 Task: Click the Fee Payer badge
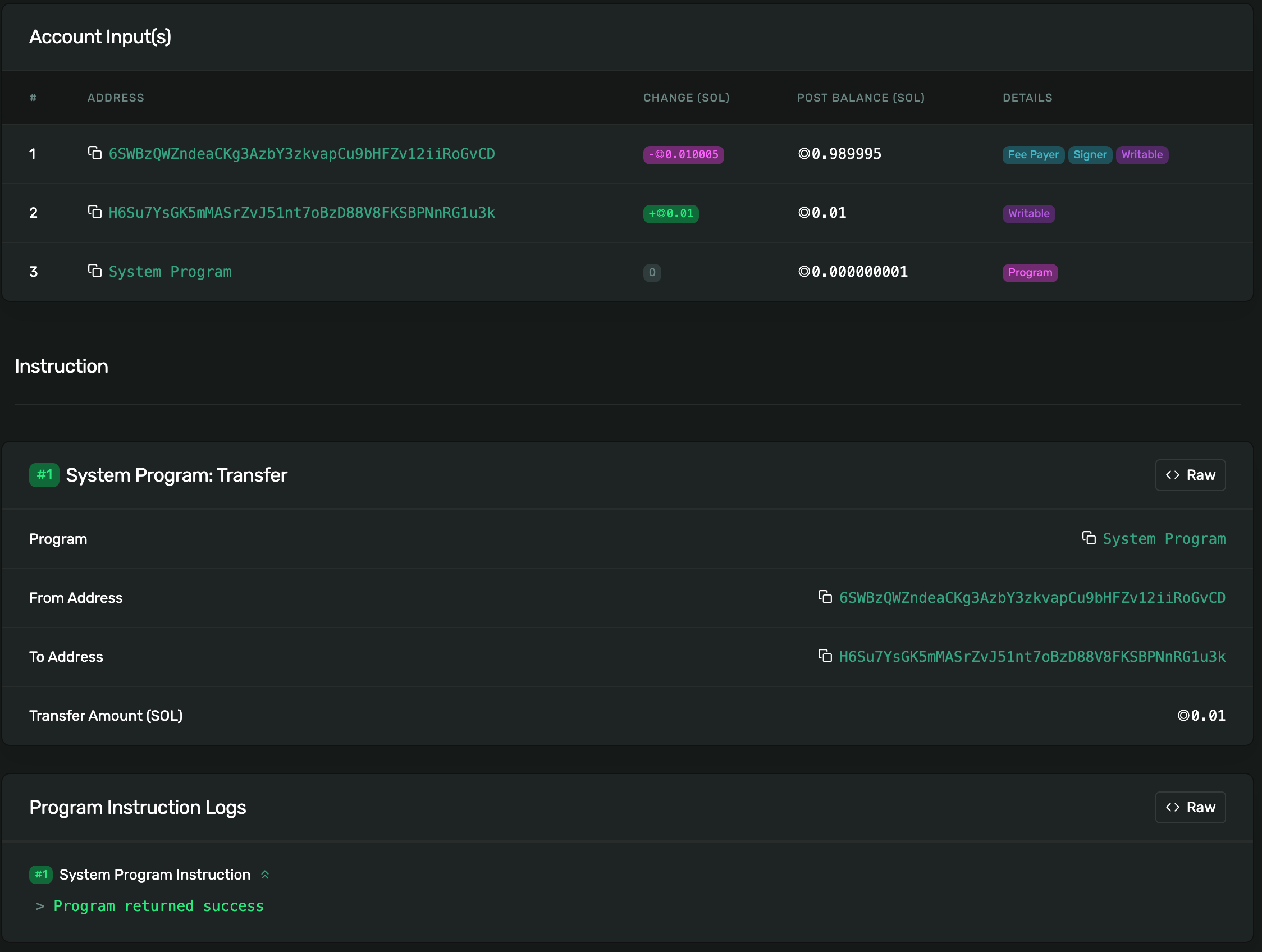tap(1032, 154)
